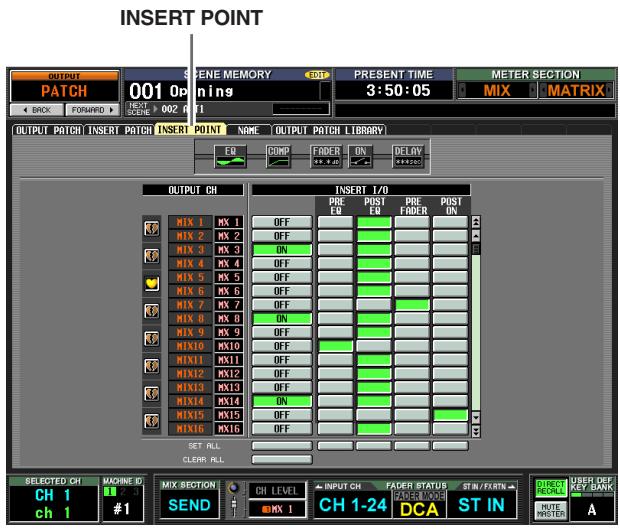
Task: Click the DIRECT RECALL button
Action: (x=551, y=488)
